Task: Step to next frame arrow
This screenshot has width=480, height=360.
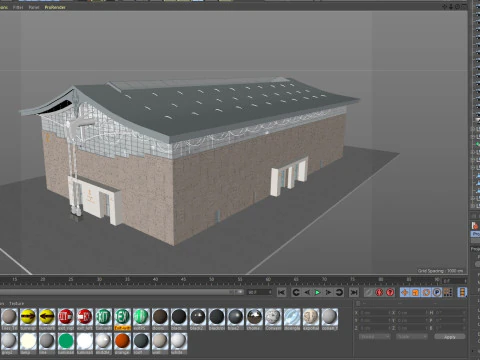Action: (328, 292)
